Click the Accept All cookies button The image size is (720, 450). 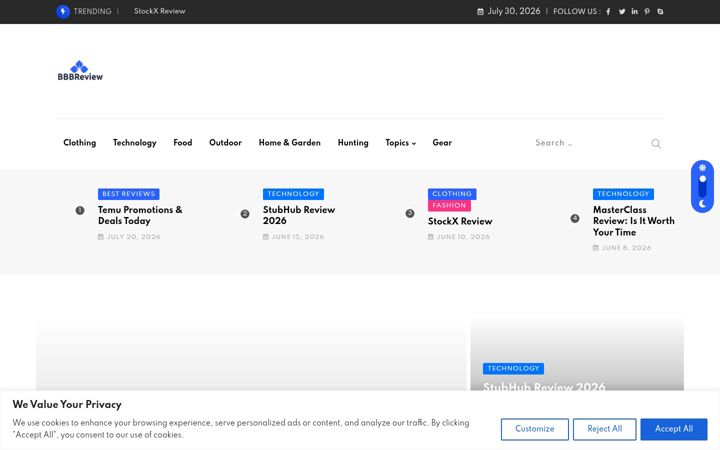[674, 429]
